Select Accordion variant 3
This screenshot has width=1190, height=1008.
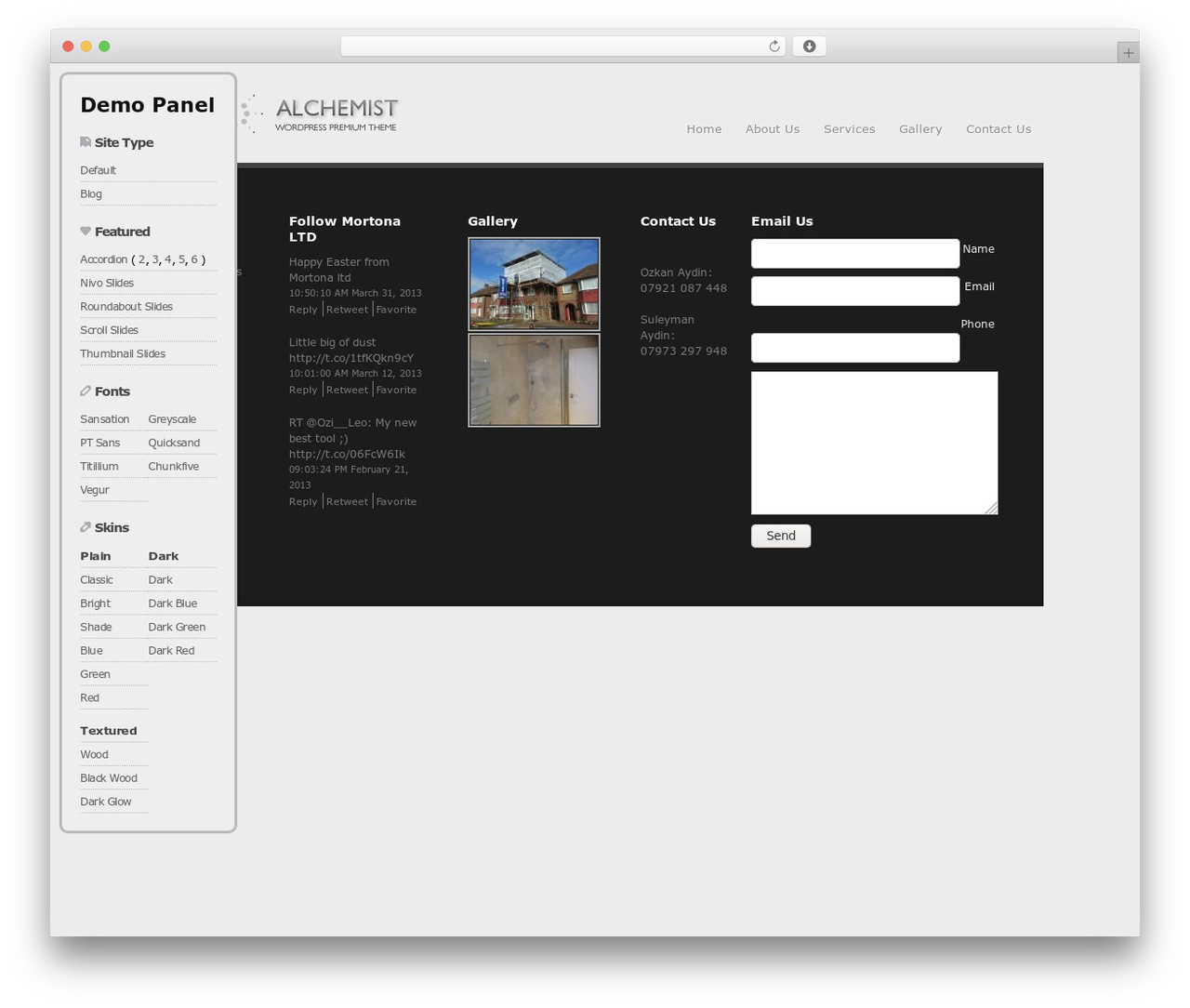(x=155, y=259)
